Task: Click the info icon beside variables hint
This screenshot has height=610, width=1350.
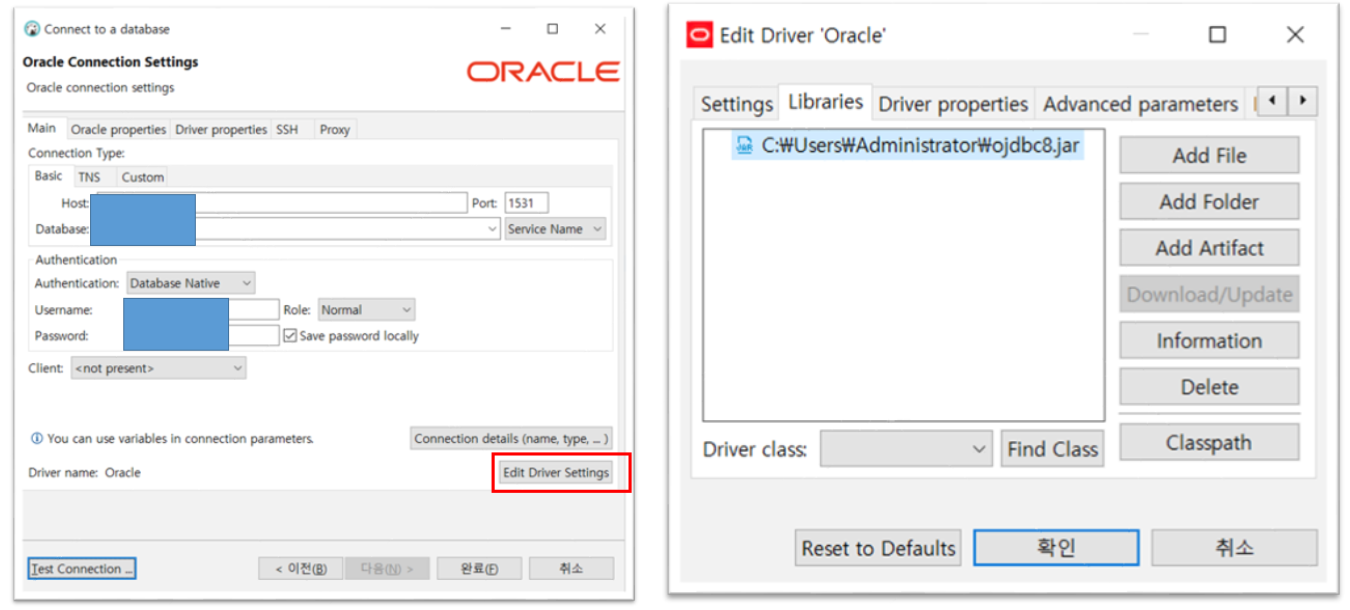Action: pyautogui.click(x=37, y=439)
